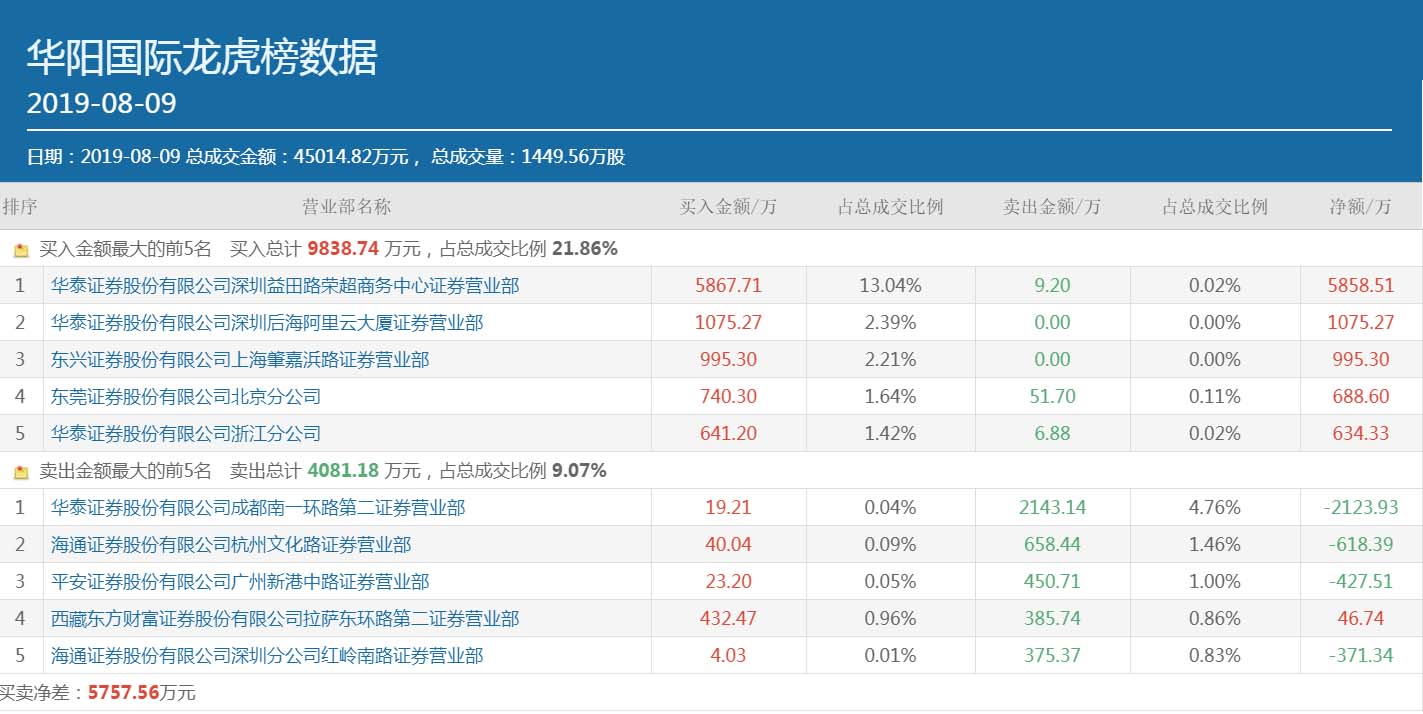
Task: Select the net difference 5757.56
Action: pos(124,693)
